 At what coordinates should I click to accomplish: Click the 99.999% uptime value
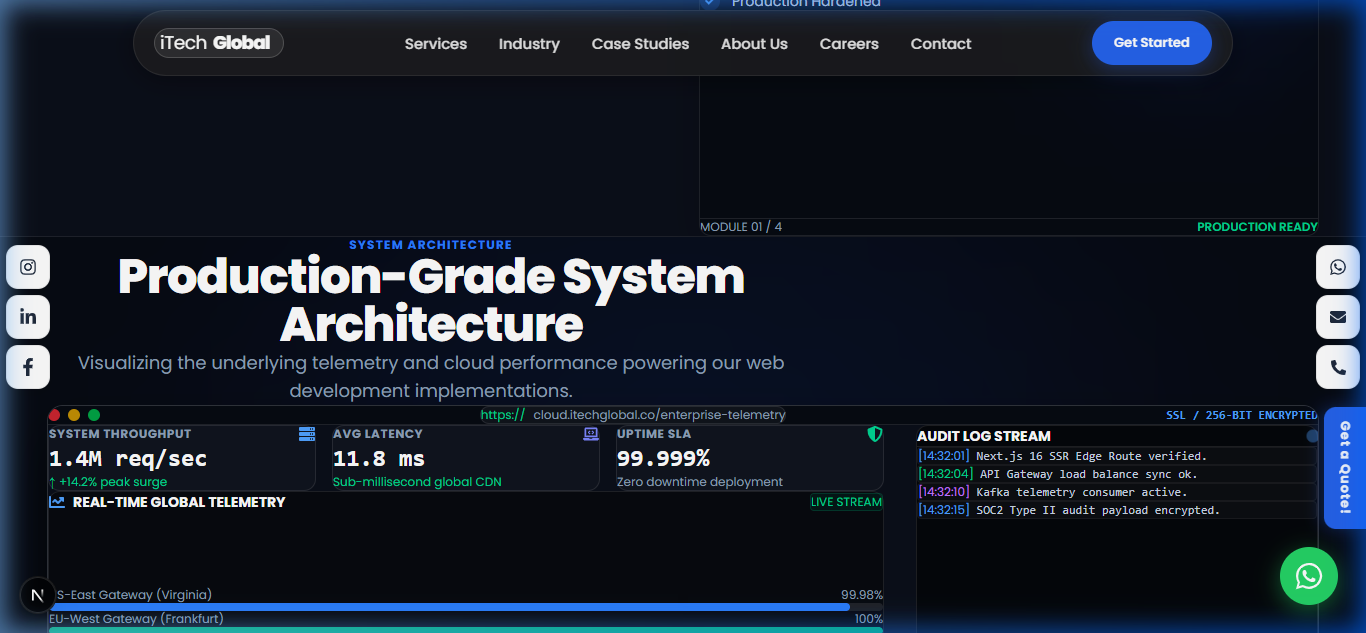tap(663, 459)
